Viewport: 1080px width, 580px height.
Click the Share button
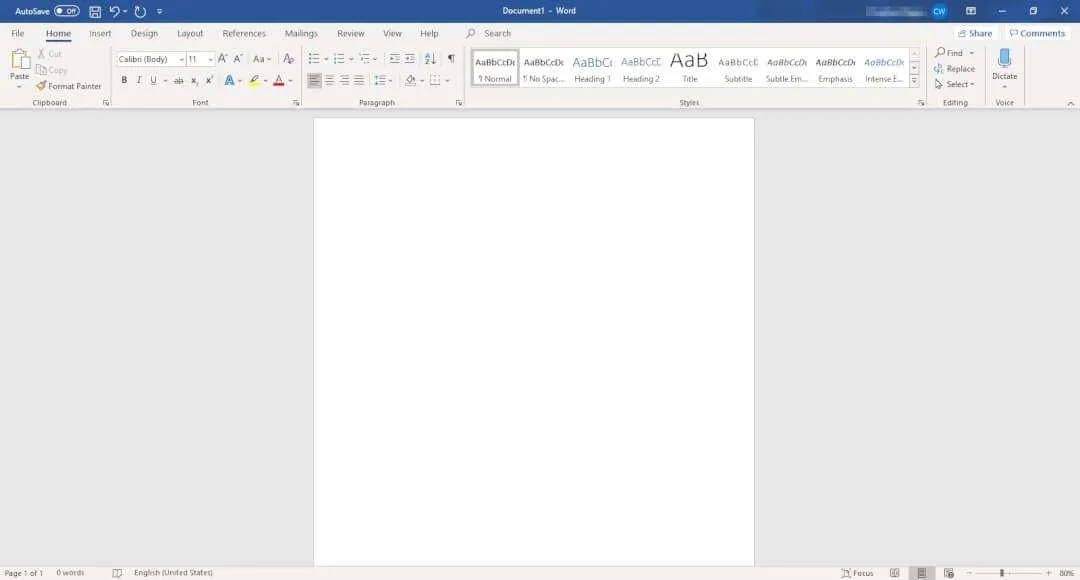tap(975, 33)
